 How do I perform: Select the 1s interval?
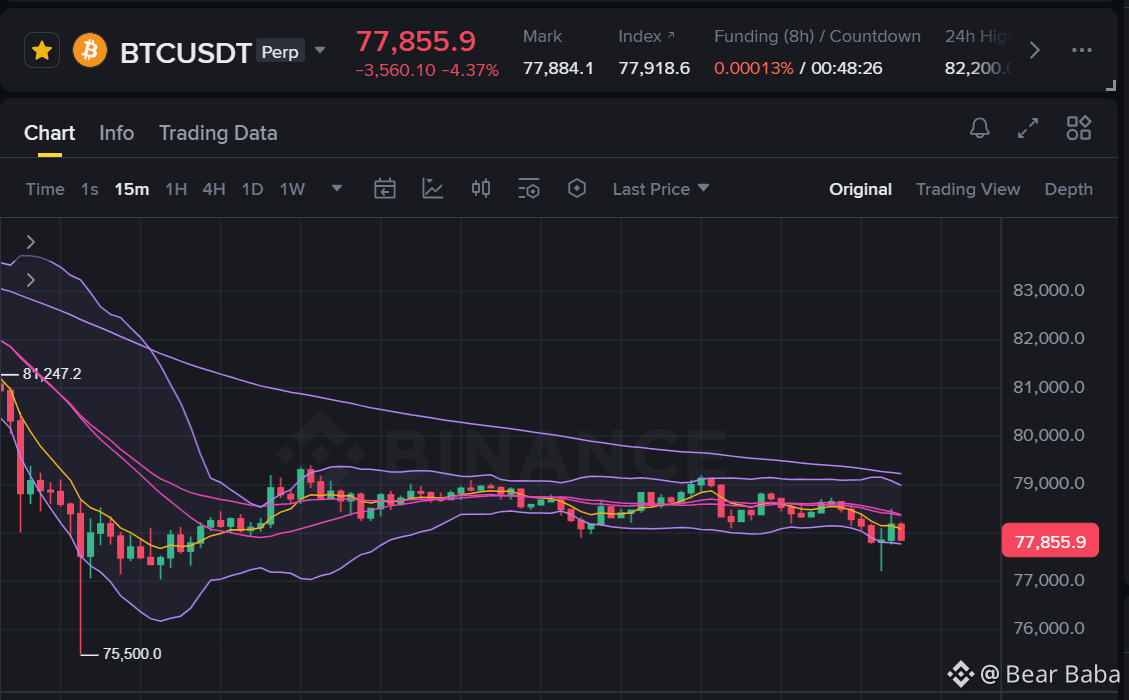[x=89, y=189]
